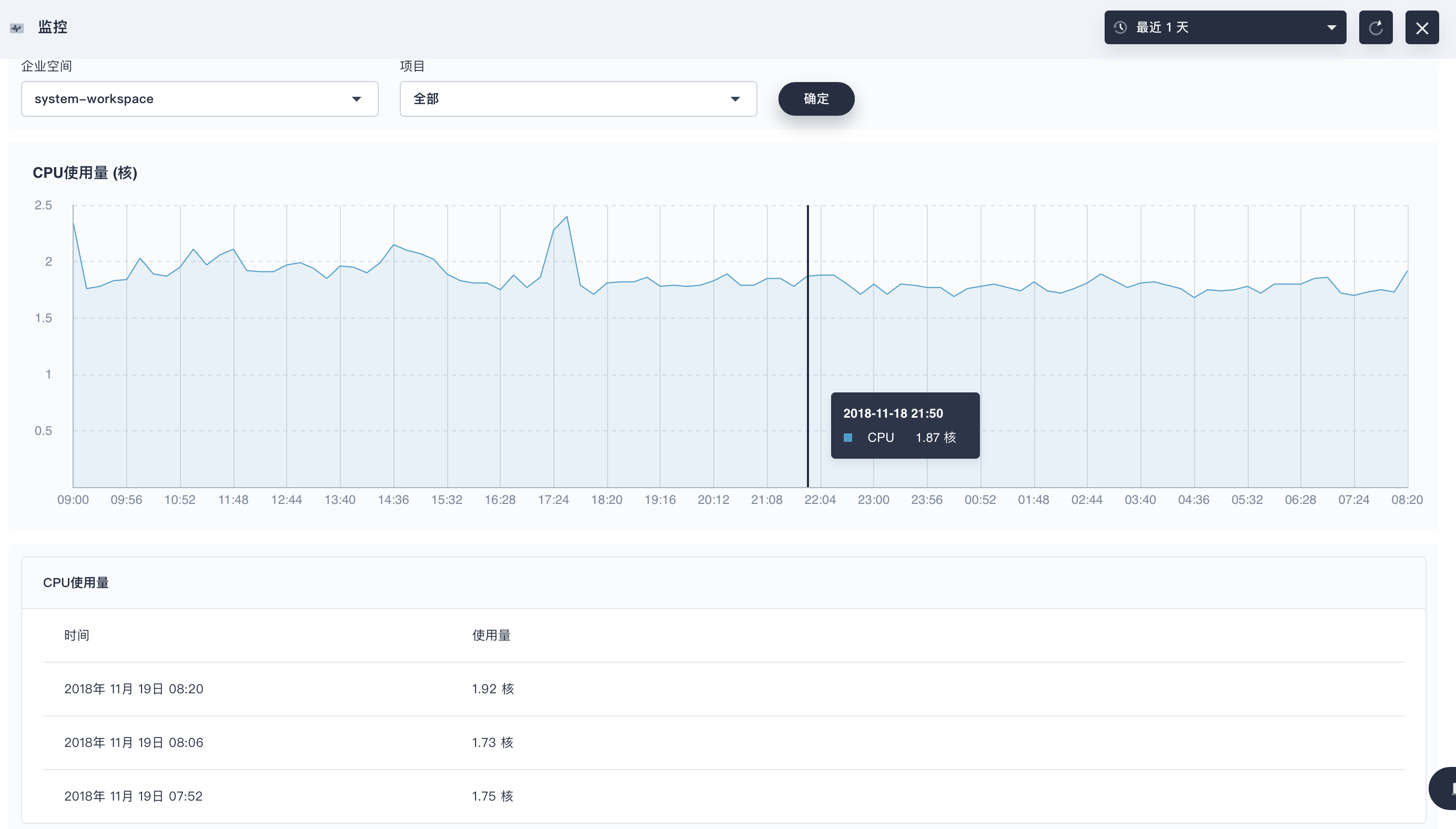The height and width of the screenshot is (829, 1456).
Task: Click the row 2018年 11月 19日 08:06
Action: coord(723,742)
